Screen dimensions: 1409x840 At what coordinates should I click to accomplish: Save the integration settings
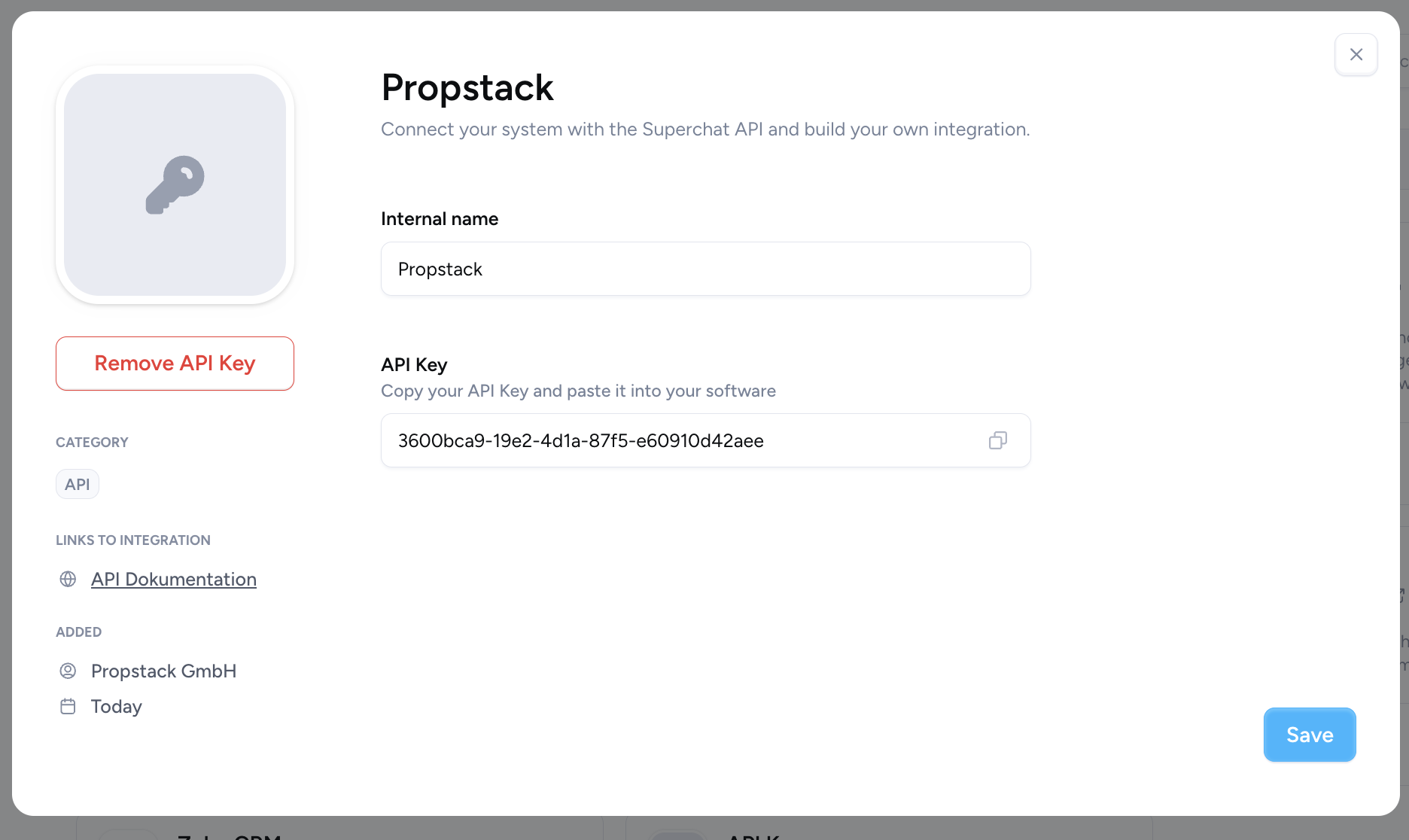point(1310,735)
